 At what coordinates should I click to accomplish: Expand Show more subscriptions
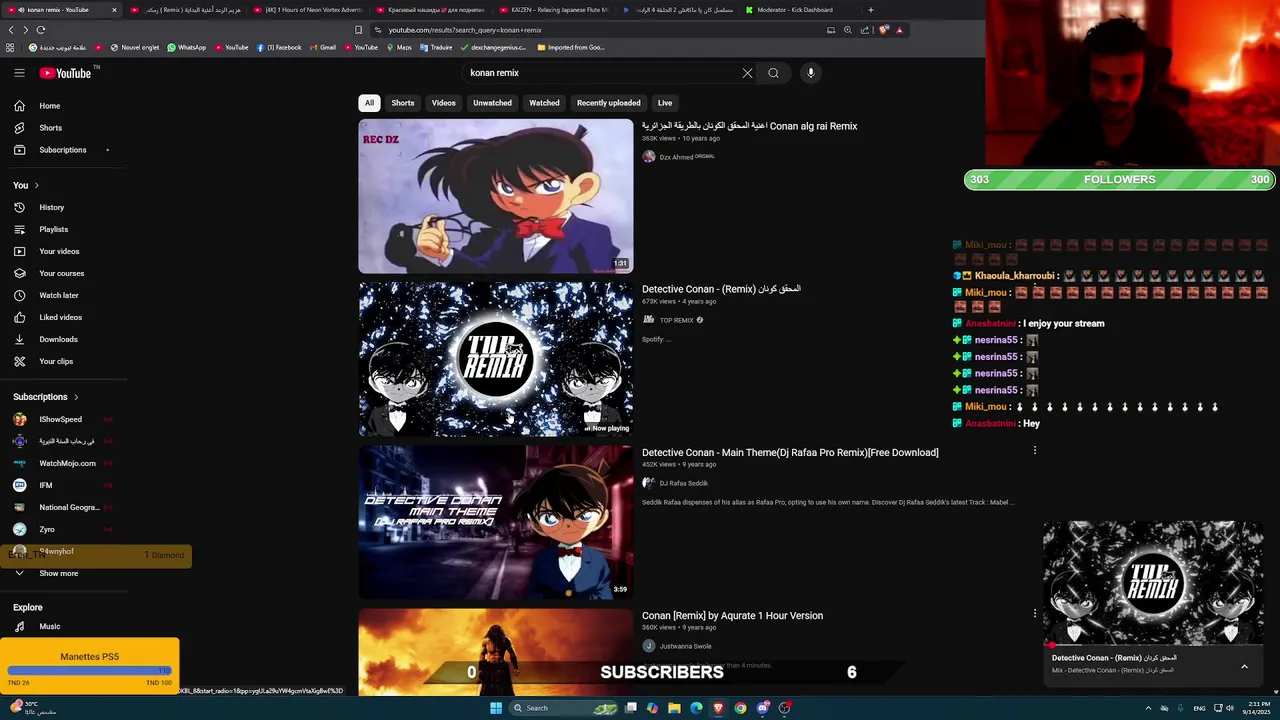click(58, 574)
